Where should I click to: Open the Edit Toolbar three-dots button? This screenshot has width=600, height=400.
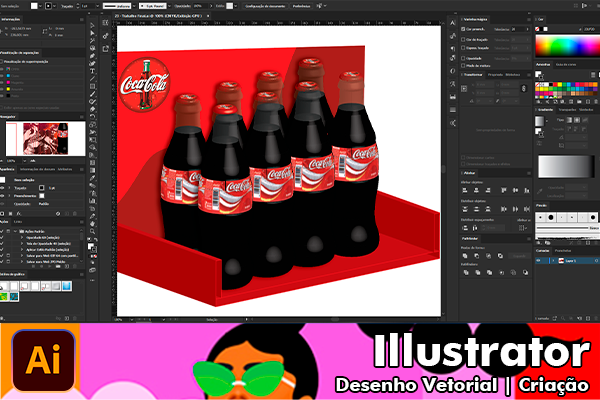click(x=92, y=280)
